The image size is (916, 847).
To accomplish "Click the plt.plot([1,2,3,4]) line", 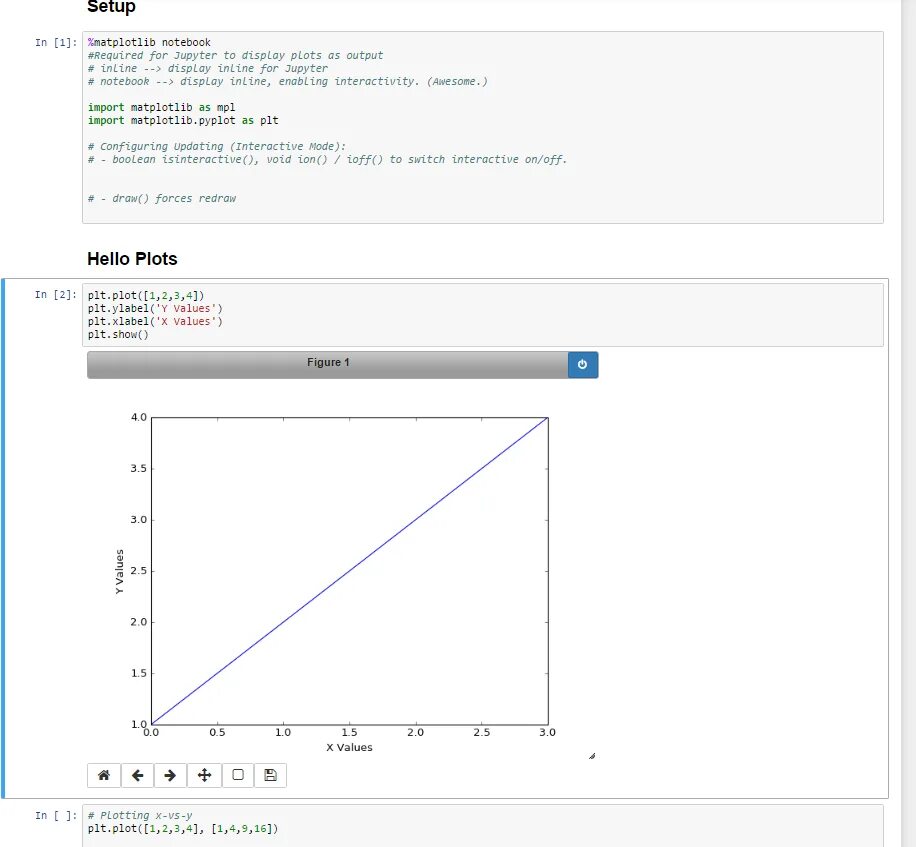I will pyautogui.click(x=146, y=296).
